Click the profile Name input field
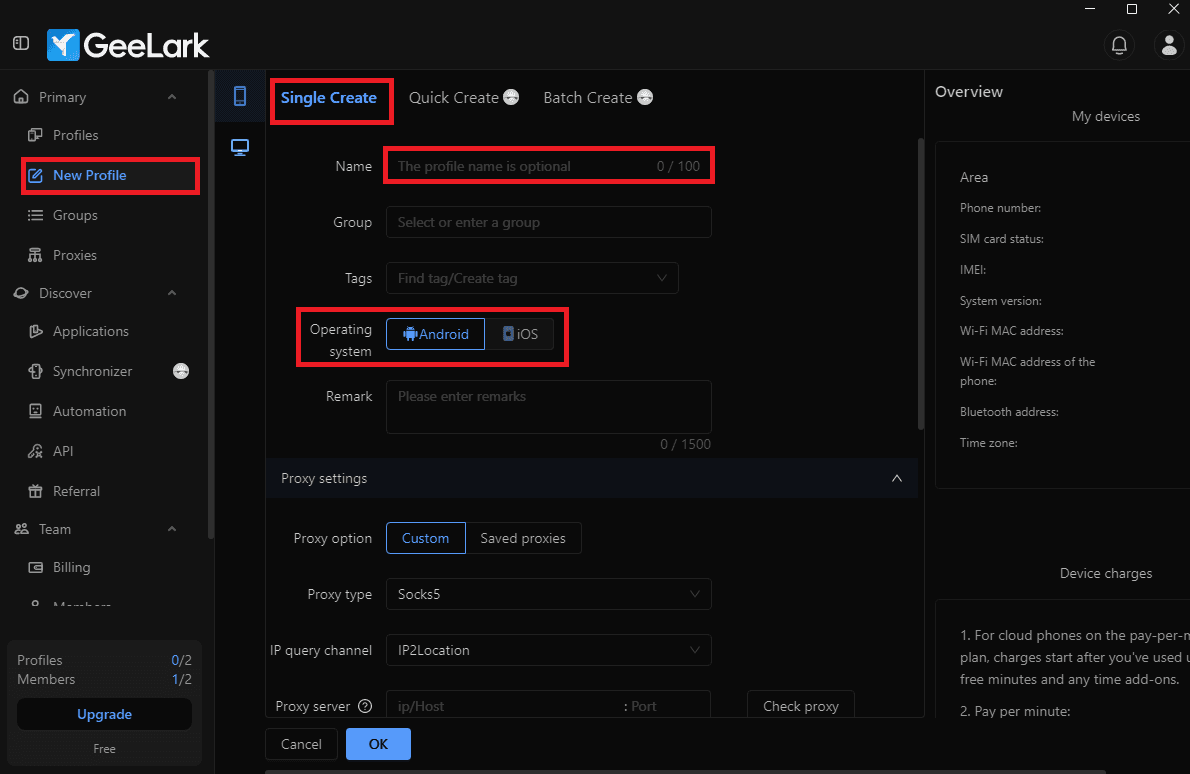Viewport: 1190px width, 774px height. tap(548, 165)
